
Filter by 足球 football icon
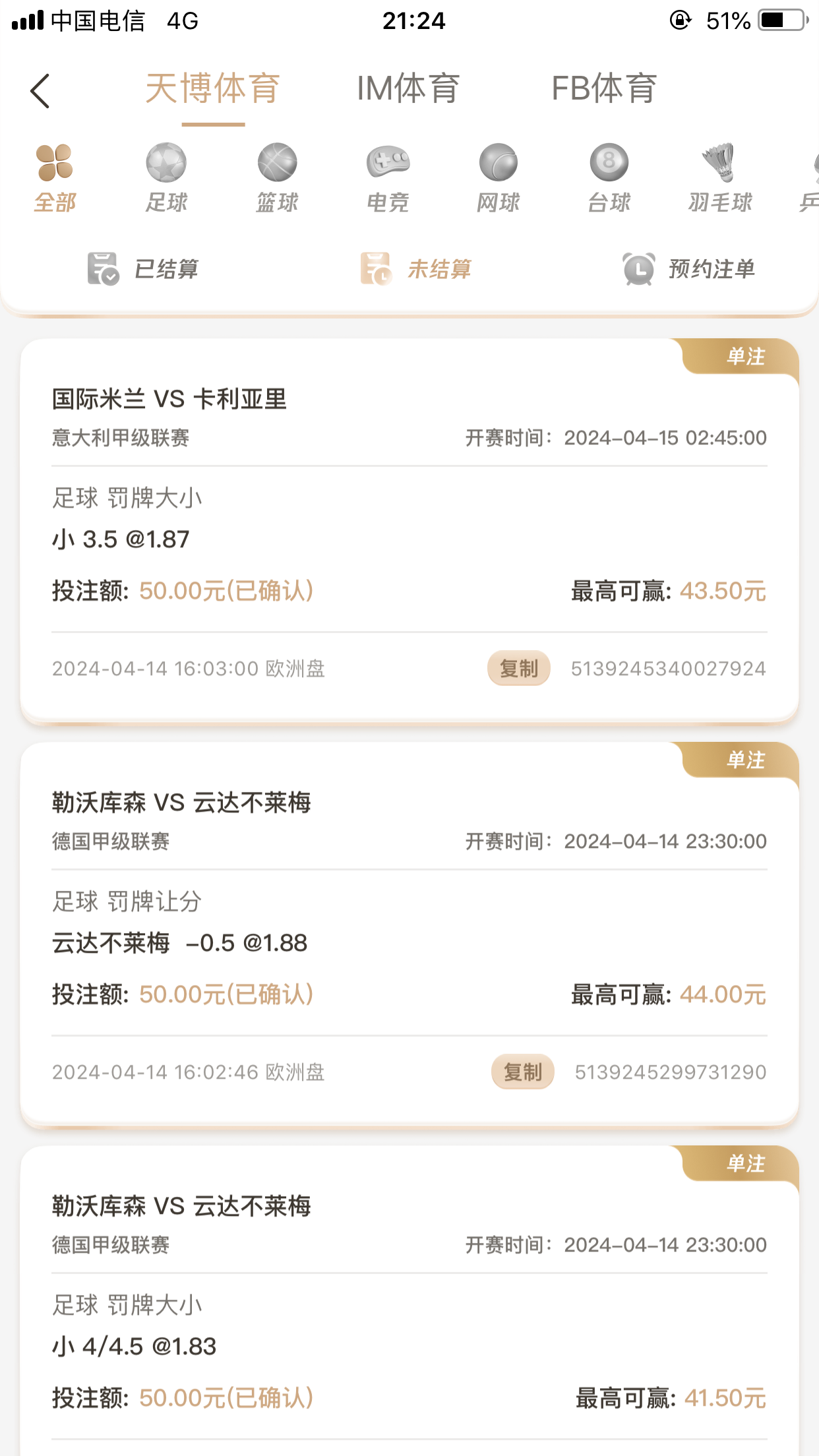(166, 163)
